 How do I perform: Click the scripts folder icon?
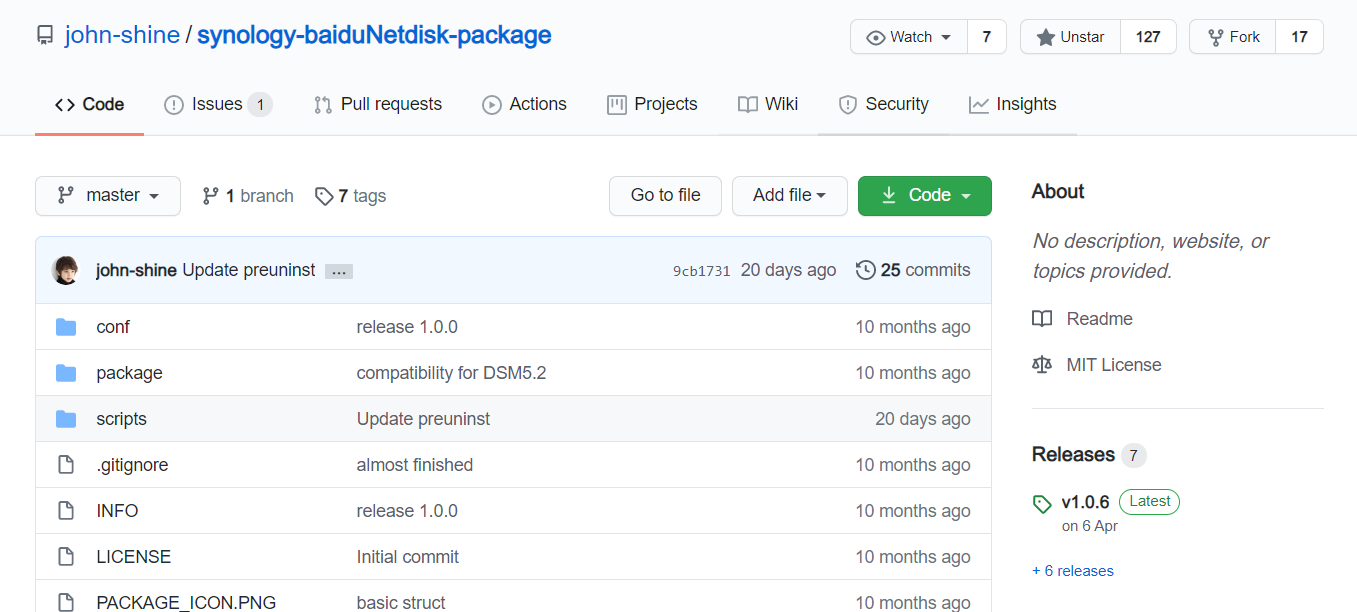[66, 419]
